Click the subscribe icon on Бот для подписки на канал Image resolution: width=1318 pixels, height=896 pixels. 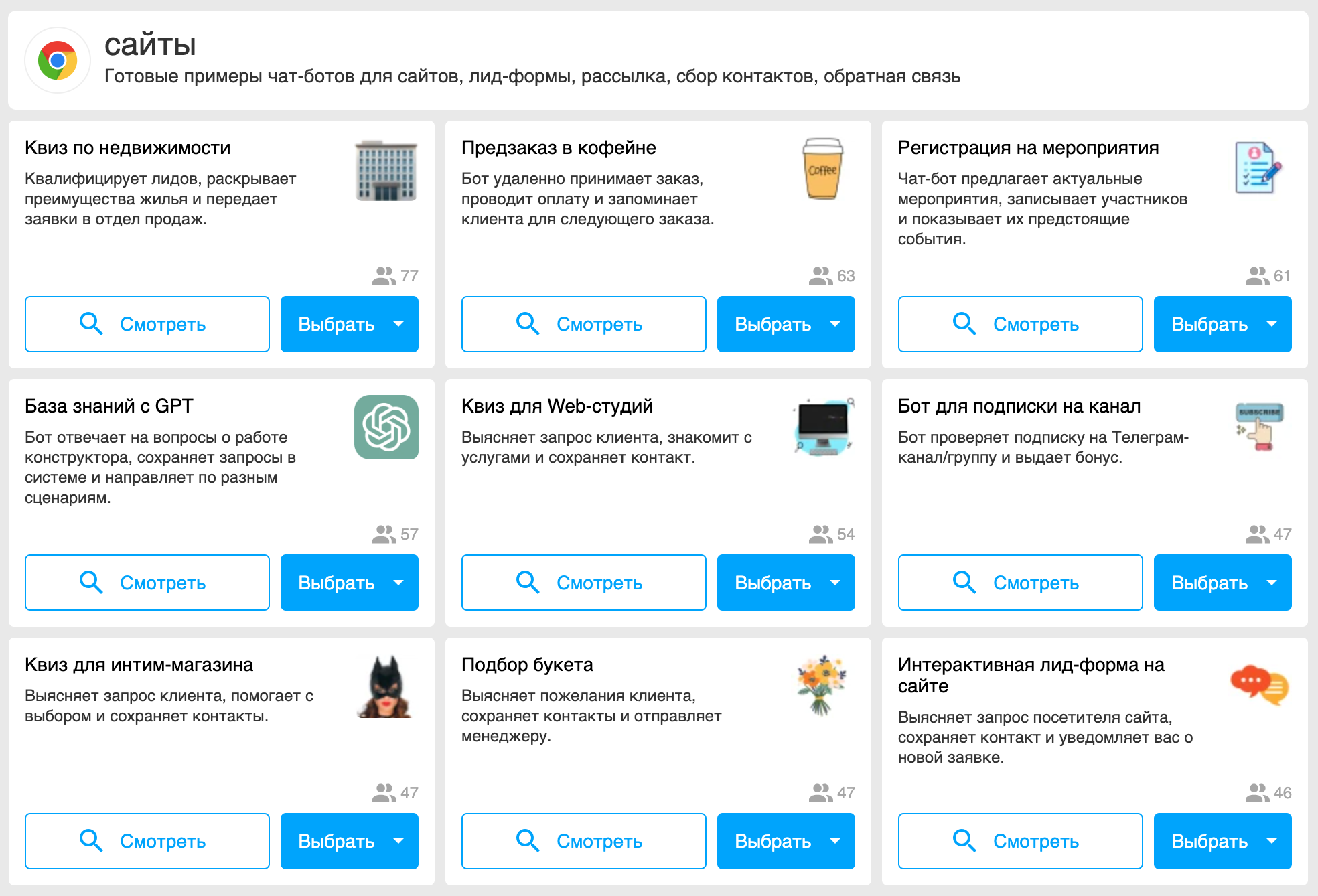tap(1259, 427)
